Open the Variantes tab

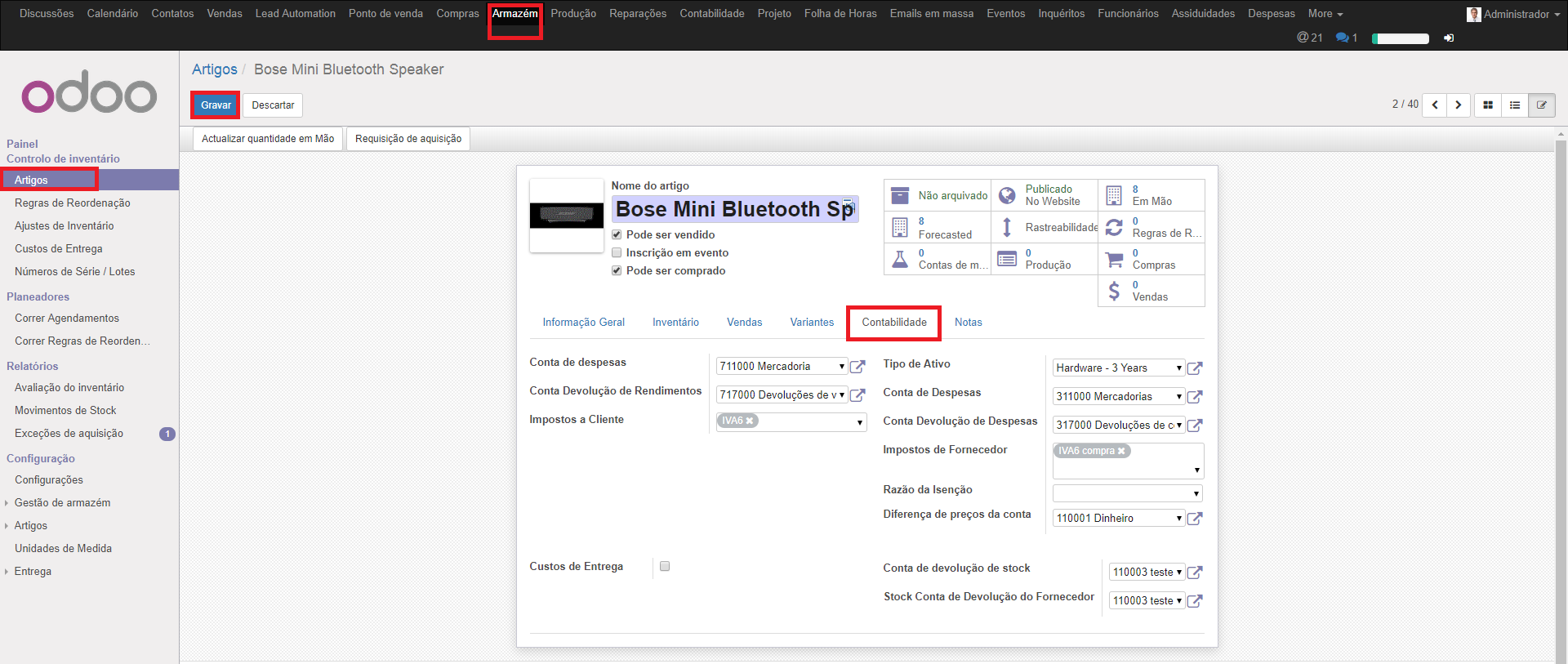coord(812,323)
